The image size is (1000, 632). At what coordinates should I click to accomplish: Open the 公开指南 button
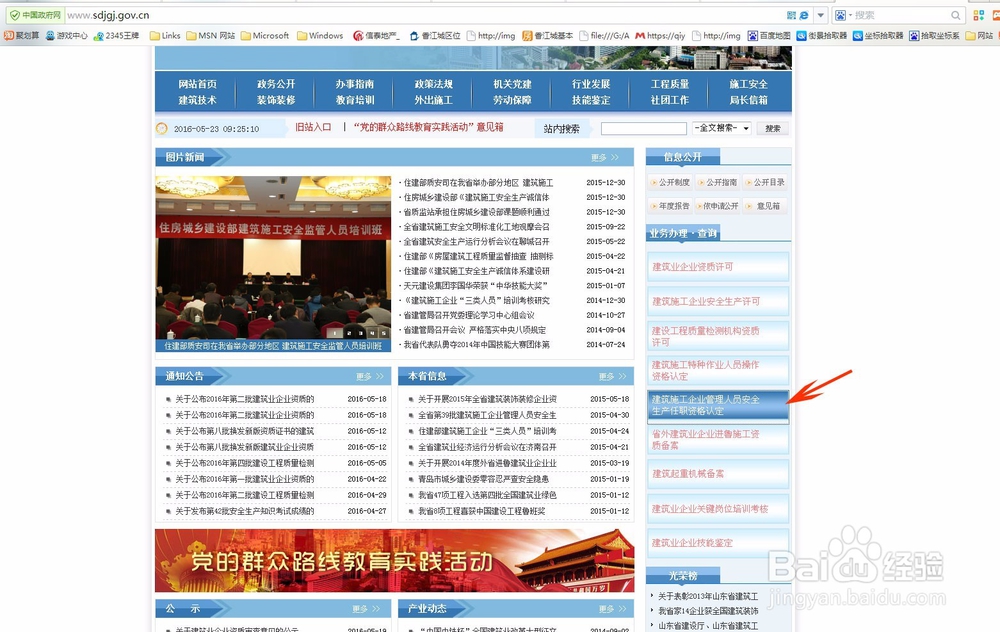(x=717, y=182)
